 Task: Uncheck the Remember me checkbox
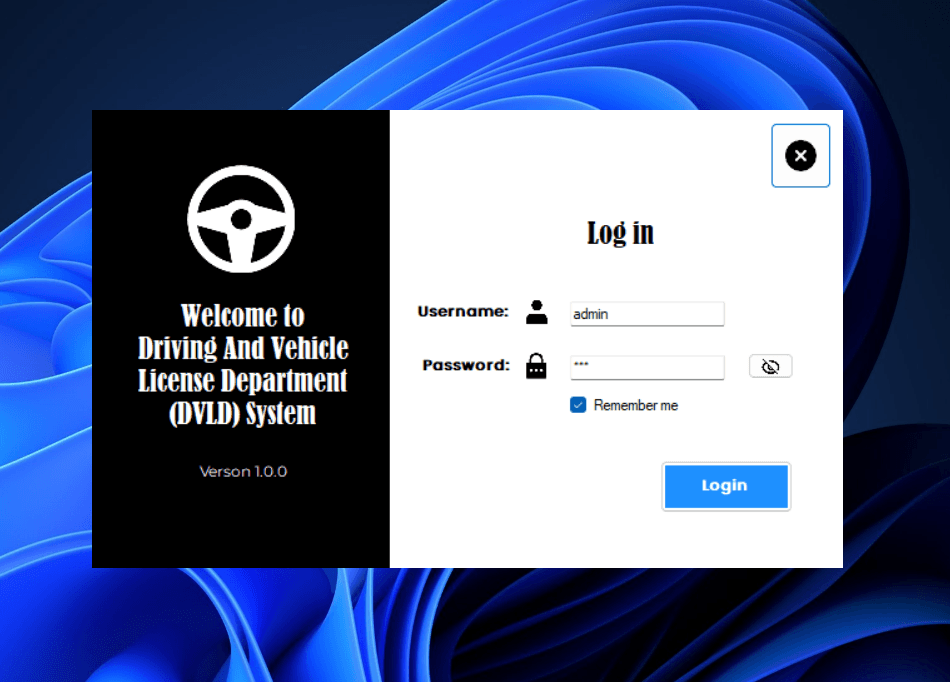(x=578, y=405)
